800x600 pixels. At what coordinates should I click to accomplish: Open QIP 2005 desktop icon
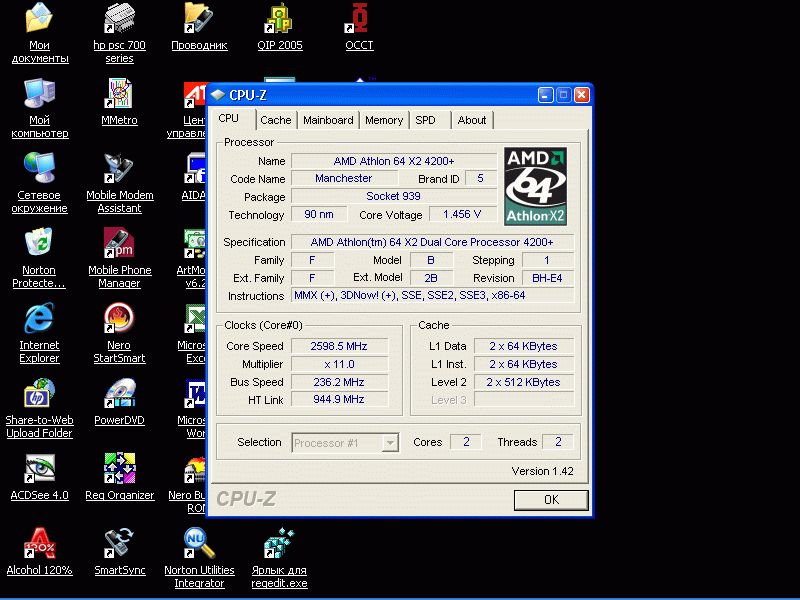pyautogui.click(x=278, y=18)
